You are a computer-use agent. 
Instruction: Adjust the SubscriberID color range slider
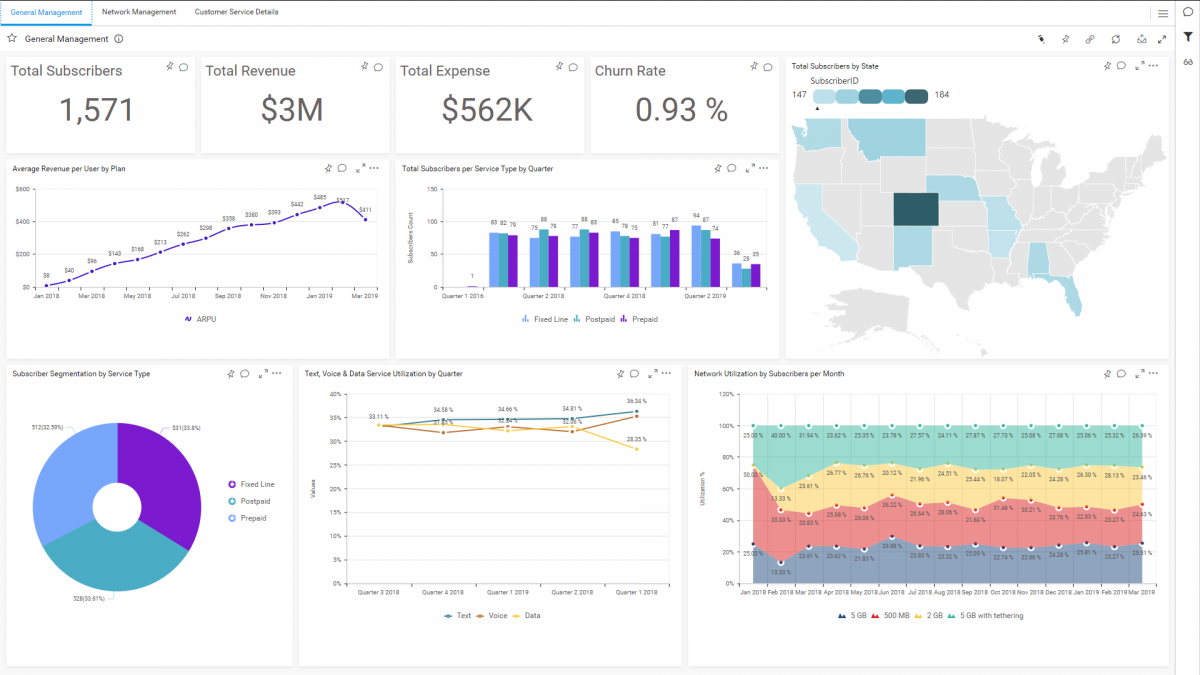pyautogui.click(x=818, y=103)
